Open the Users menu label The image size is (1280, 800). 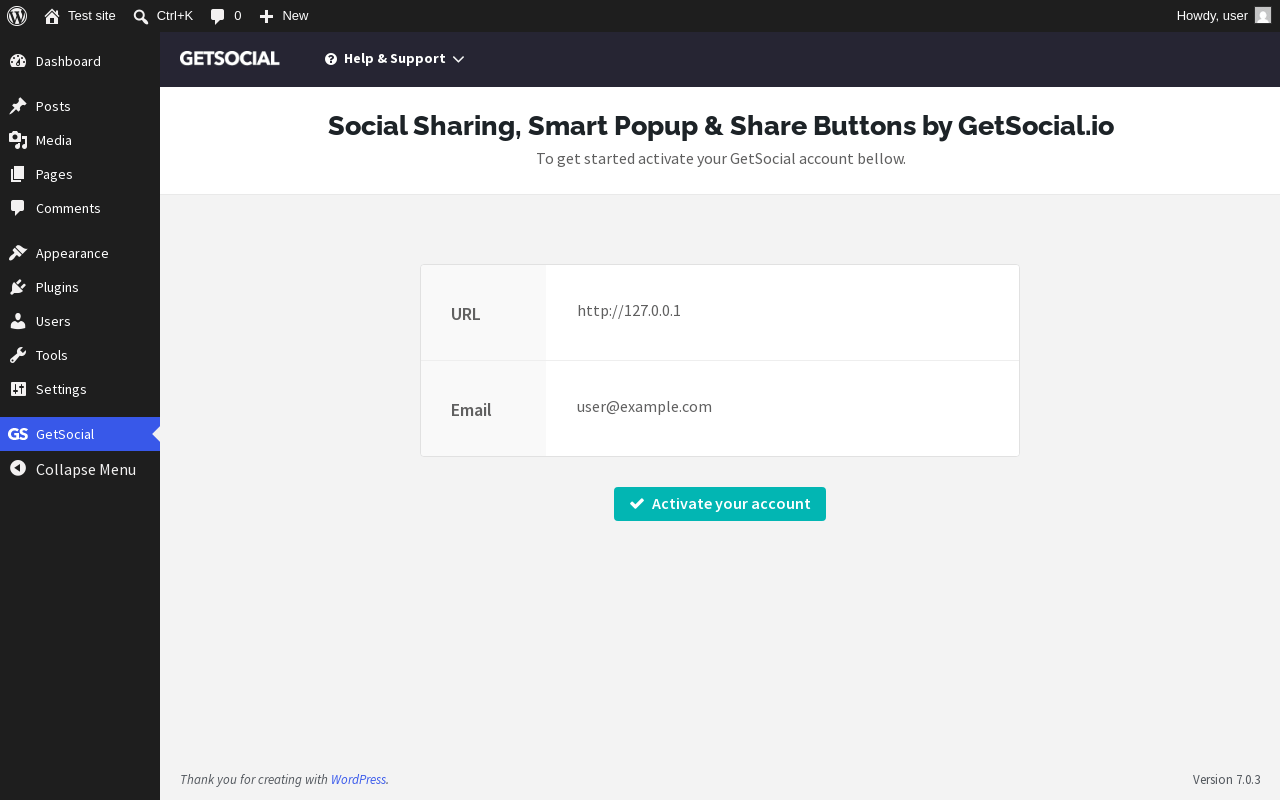point(53,321)
